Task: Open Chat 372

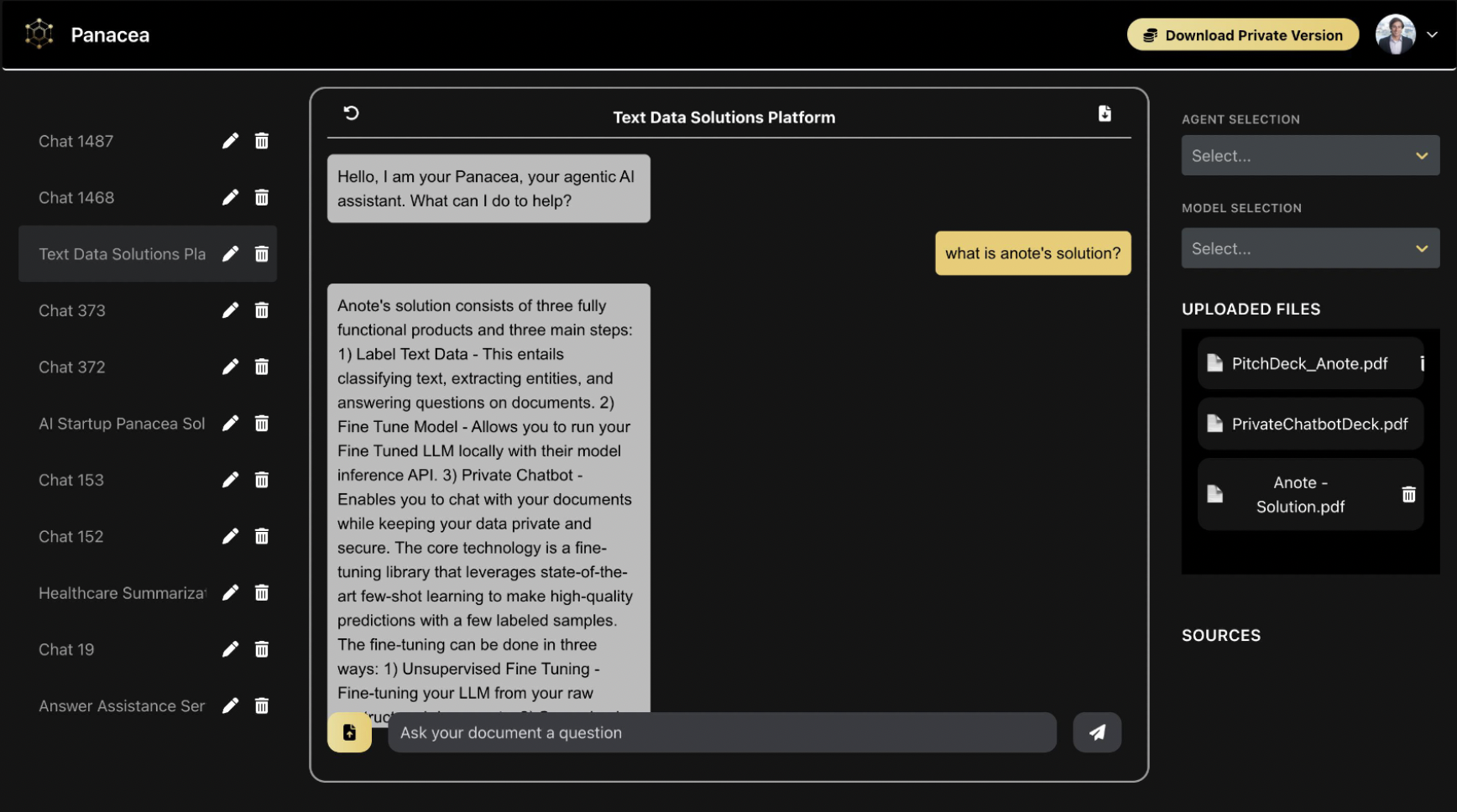Action: coord(72,367)
